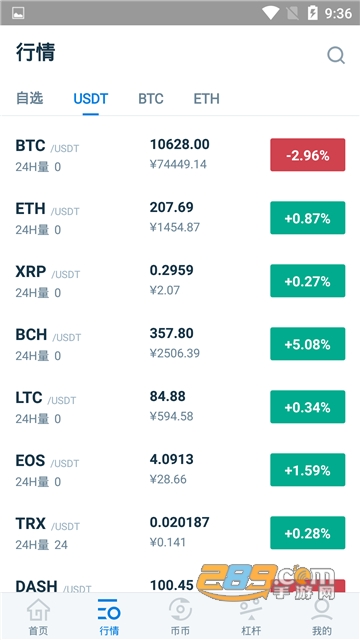Open the 我的 profile icon
360x640 pixels.
click(322, 610)
